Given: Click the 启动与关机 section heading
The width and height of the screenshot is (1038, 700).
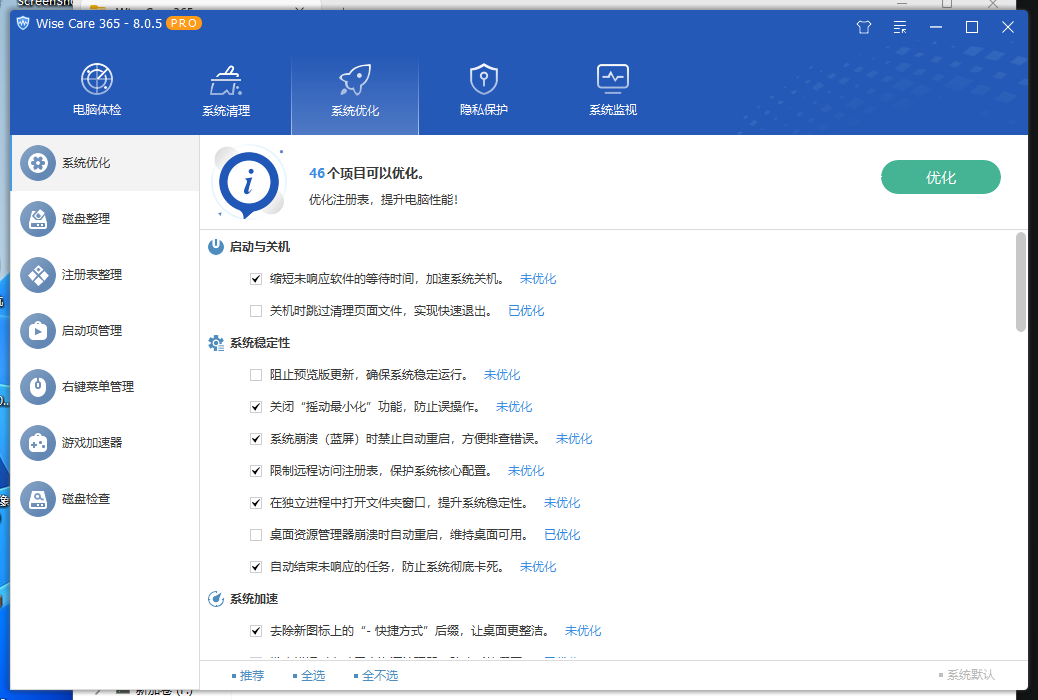Looking at the screenshot, I should click(x=260, y=247).
